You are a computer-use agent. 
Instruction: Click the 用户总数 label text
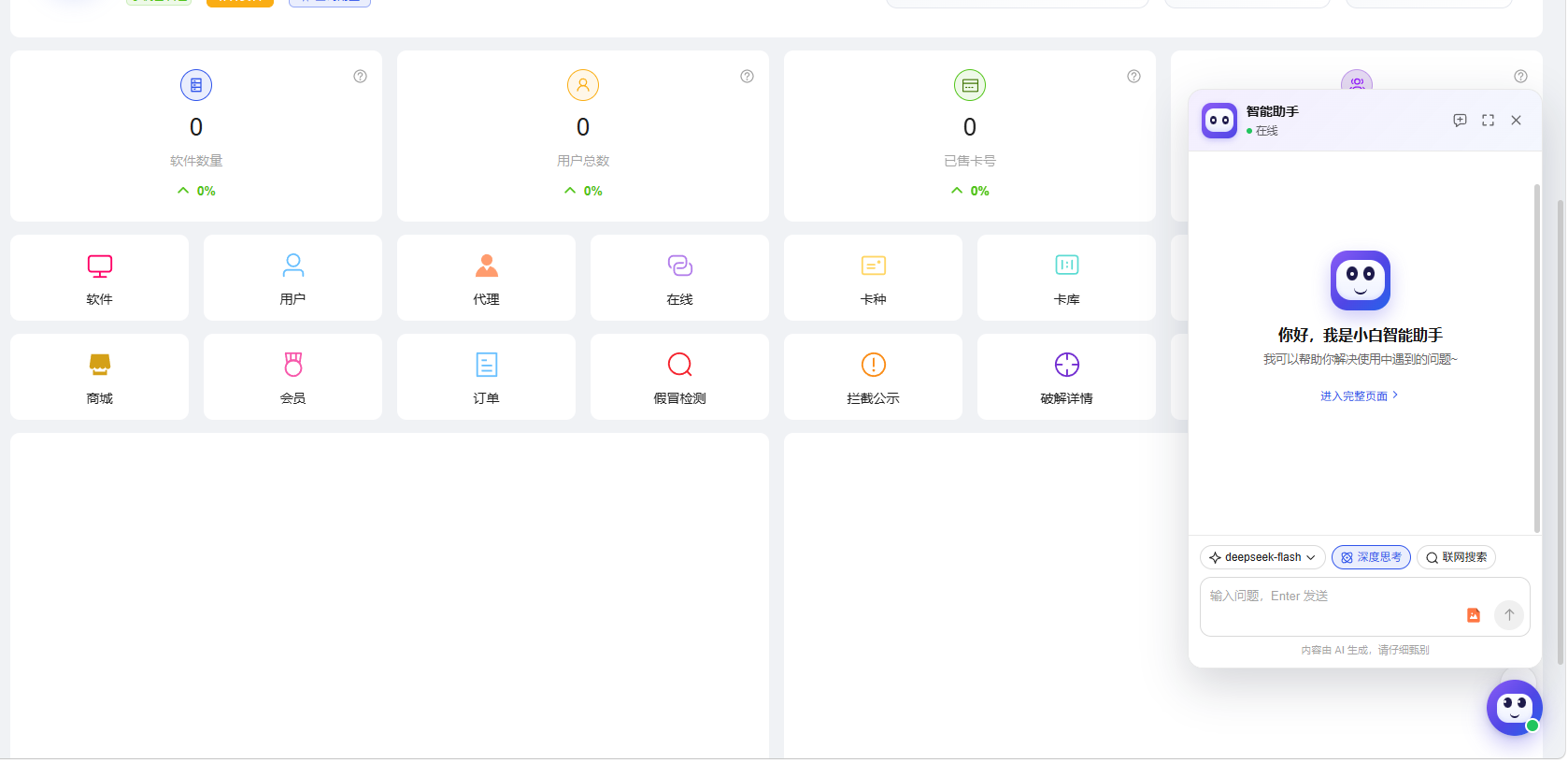tap(583, 161)
